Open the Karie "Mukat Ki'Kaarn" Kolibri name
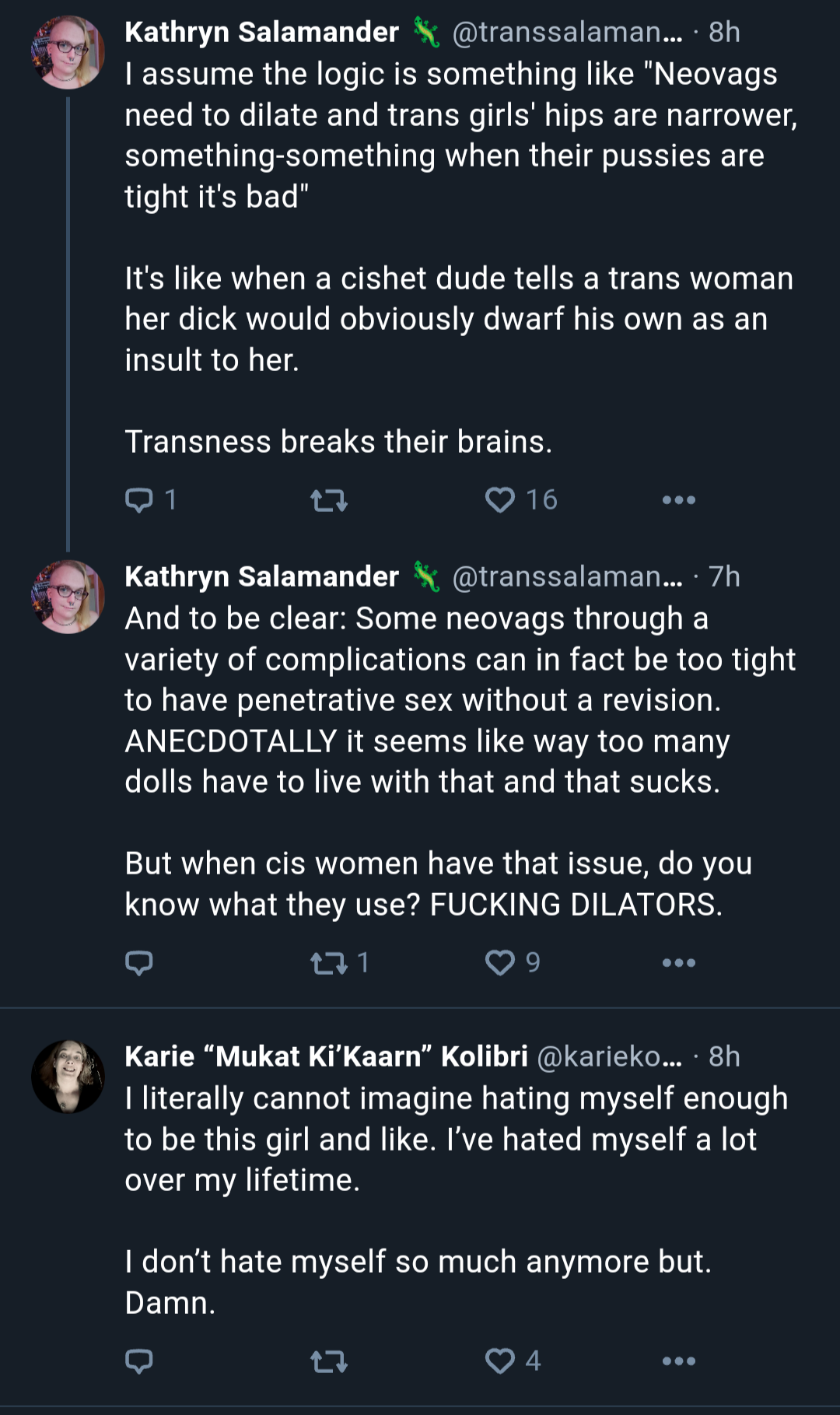The image size is (840, 1415). (326, 1056)
